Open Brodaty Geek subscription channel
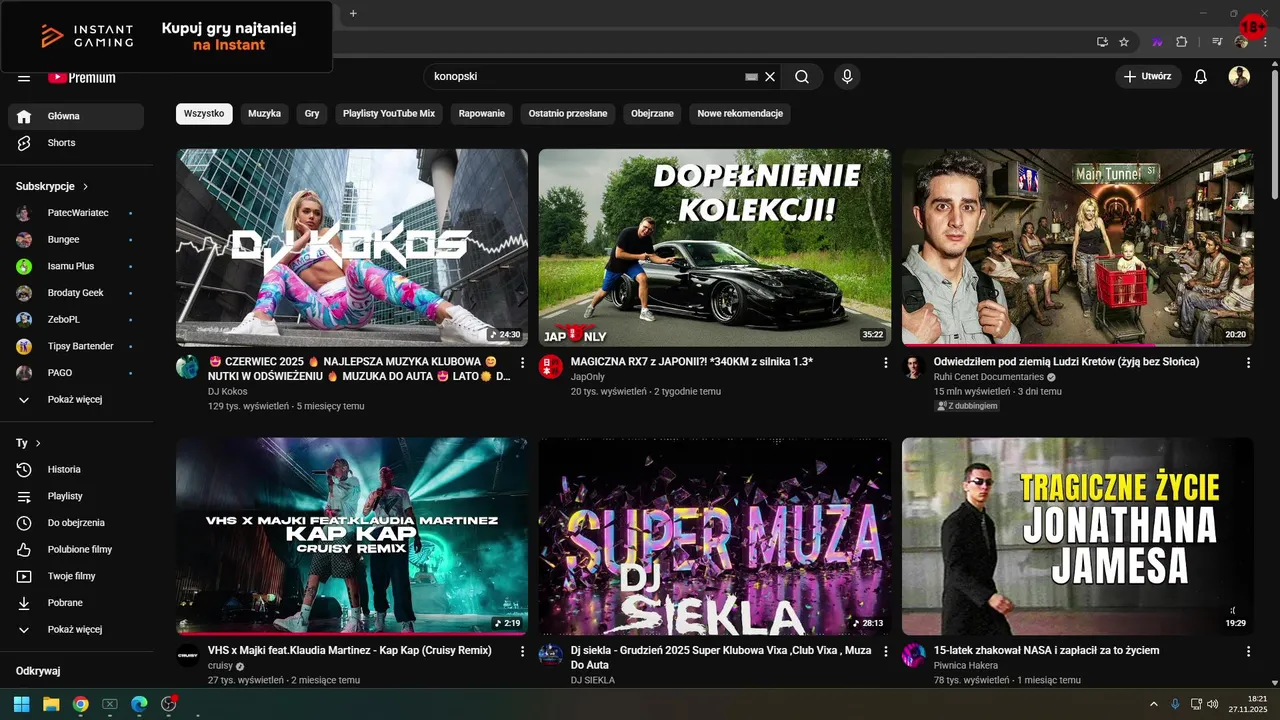Screen dimensions: 1280x720 click(76, 293)
